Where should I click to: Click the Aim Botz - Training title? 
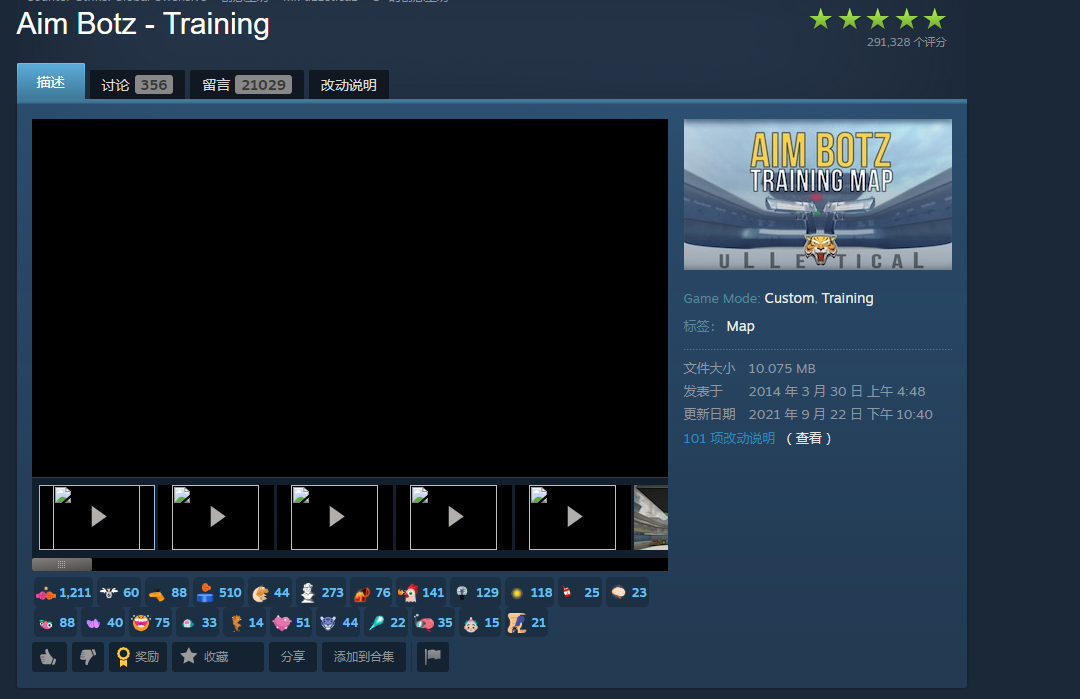[x=143, y=24]
